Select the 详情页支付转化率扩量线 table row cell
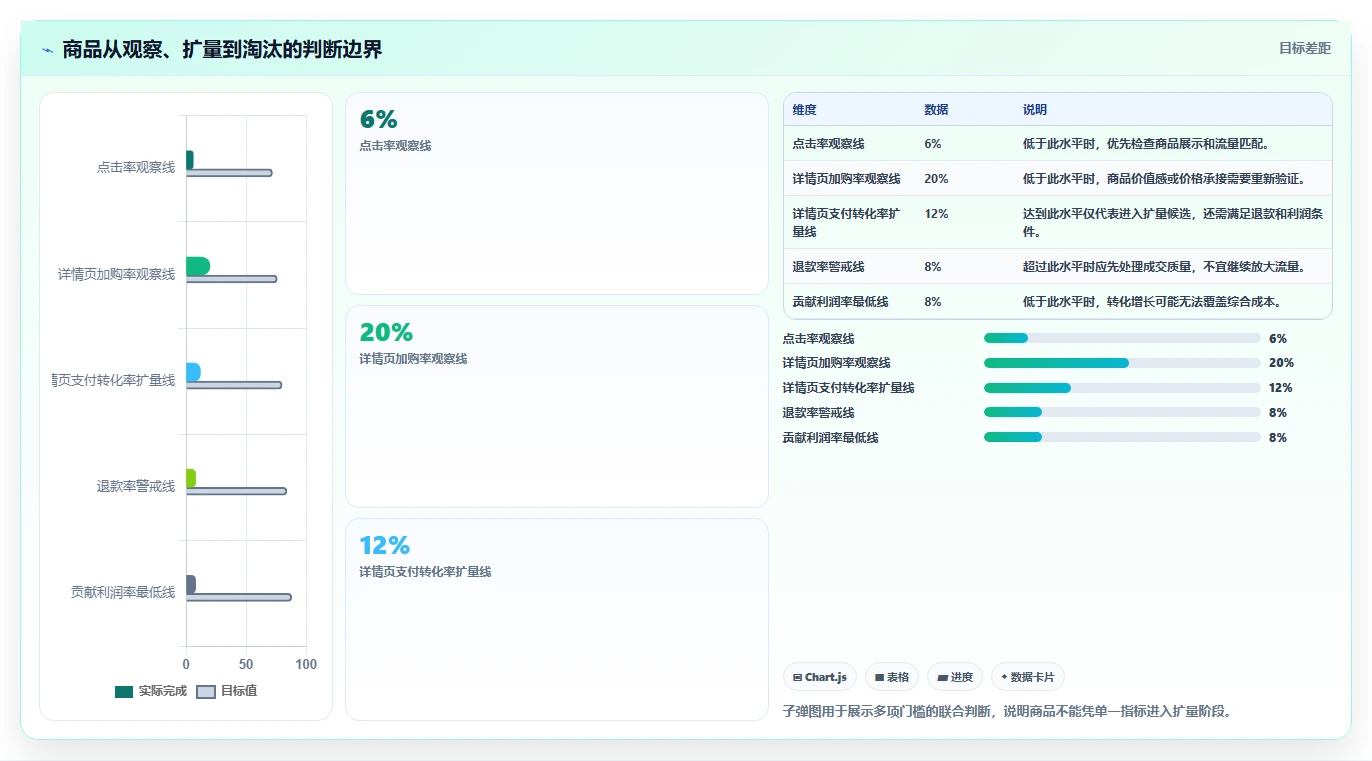Viewport: 1372px width, 761px height. coord(847,222)
